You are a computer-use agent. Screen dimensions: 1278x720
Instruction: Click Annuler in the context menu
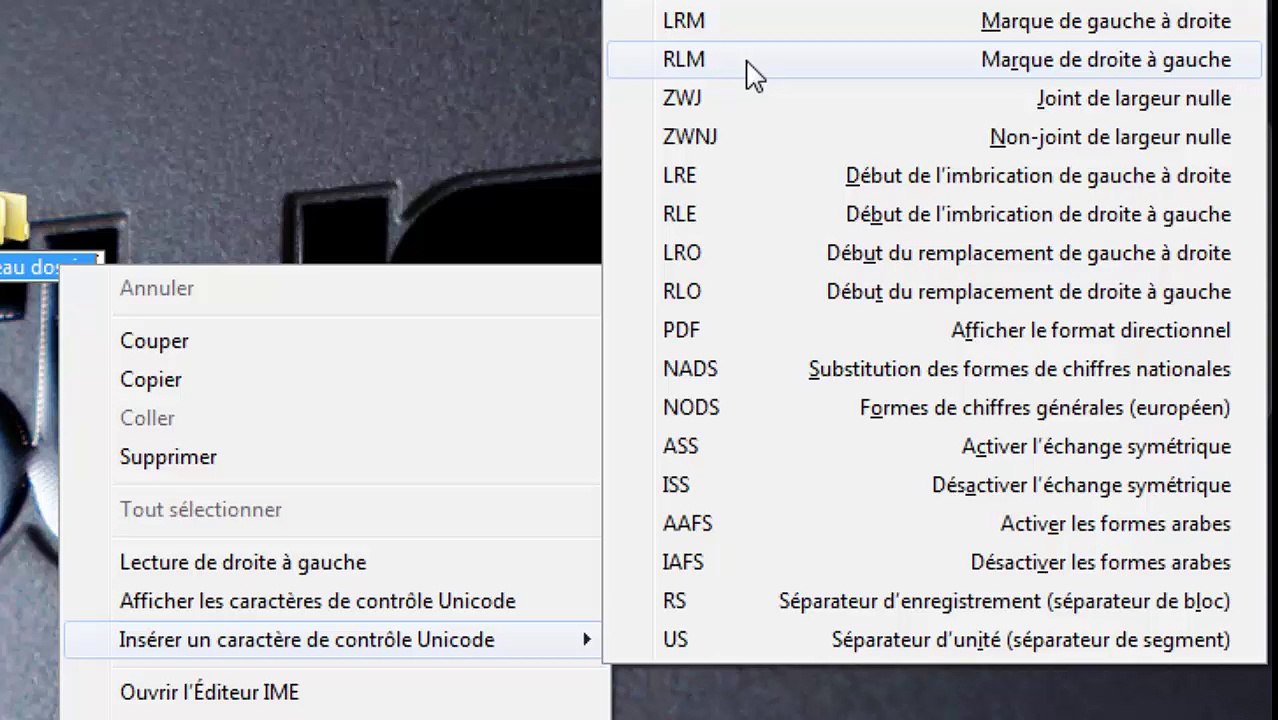[332, 288]
